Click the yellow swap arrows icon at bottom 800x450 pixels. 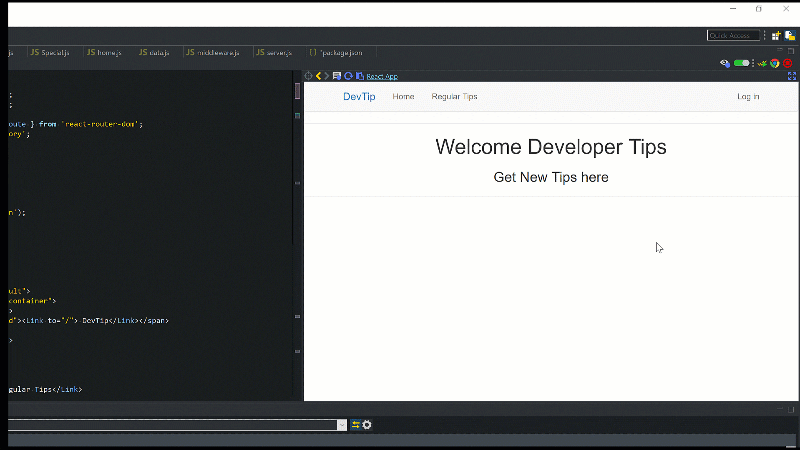(x=355, y=425)
